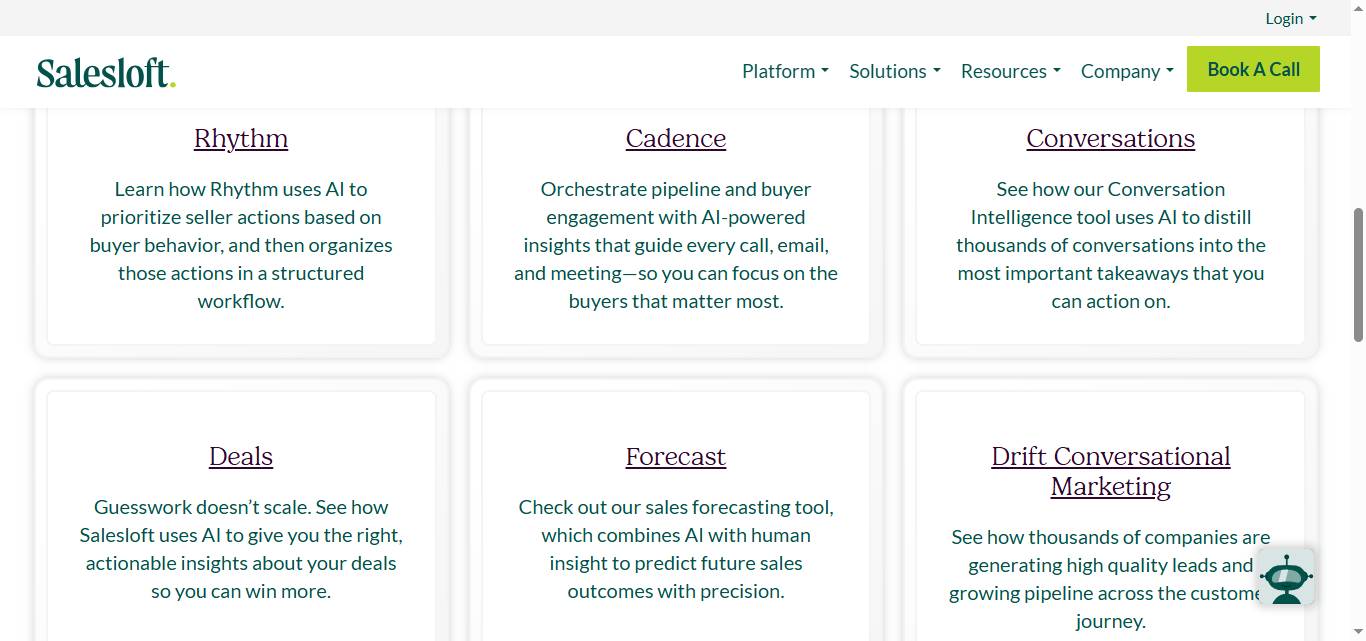
Task: Open the Platform dropdown menu
Action: (x=784, y=71)
